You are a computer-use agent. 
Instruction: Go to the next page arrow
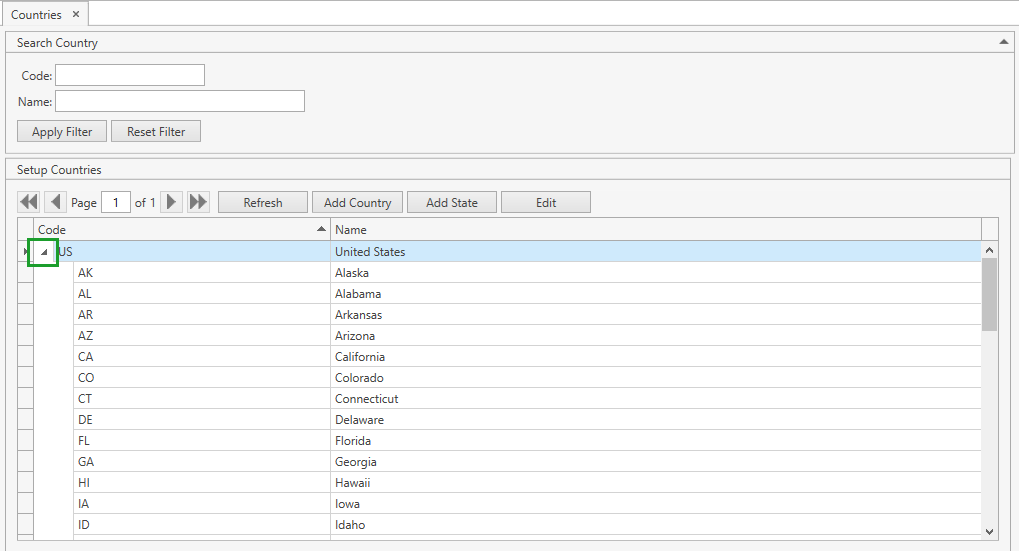coord(172,202)
